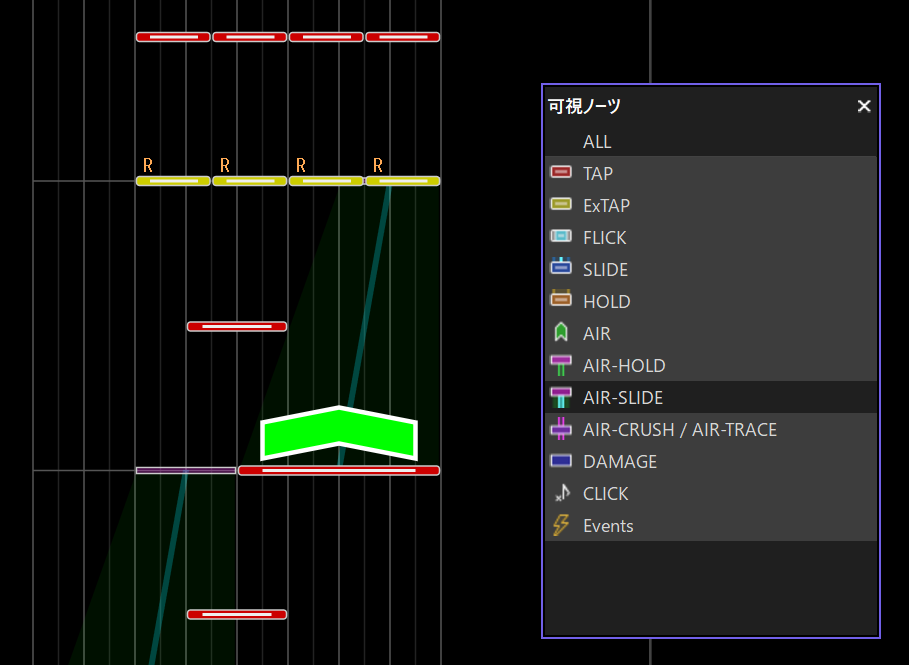Toggle AIR notes visibility

tap(711, 333)
